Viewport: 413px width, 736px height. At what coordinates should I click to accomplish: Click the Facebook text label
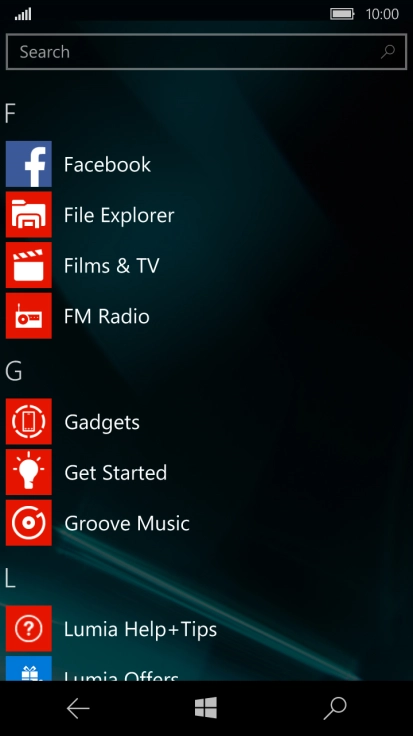pyautogui.click(x=107, y=164)
